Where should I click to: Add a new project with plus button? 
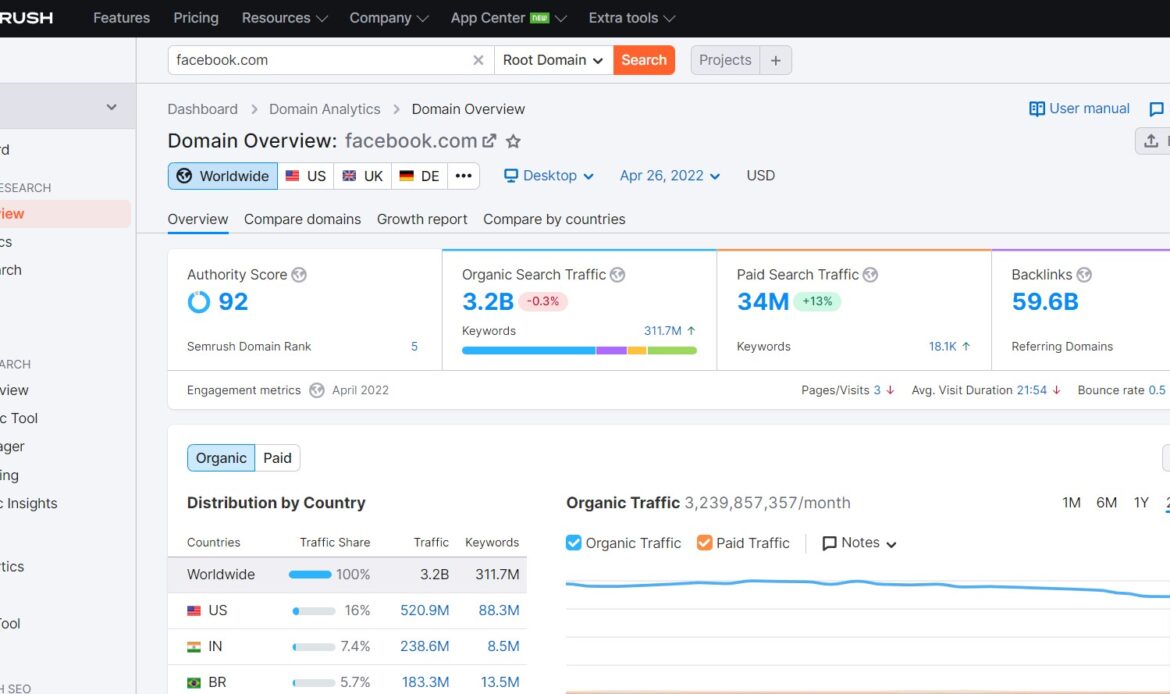[775, 60]
